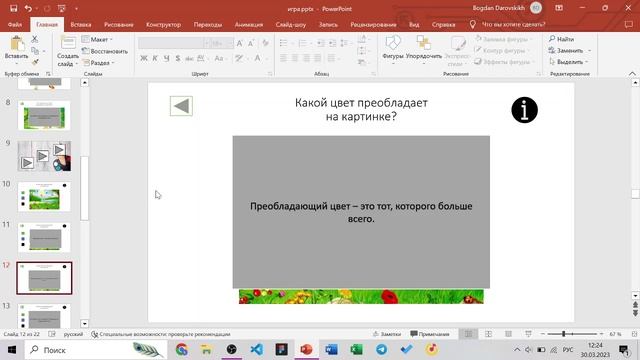Use the Format Painter brush icon

click(35, 62)
